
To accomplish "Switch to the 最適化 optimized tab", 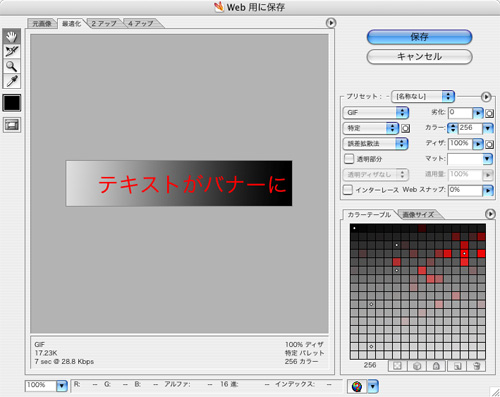I will pos(72,23).
